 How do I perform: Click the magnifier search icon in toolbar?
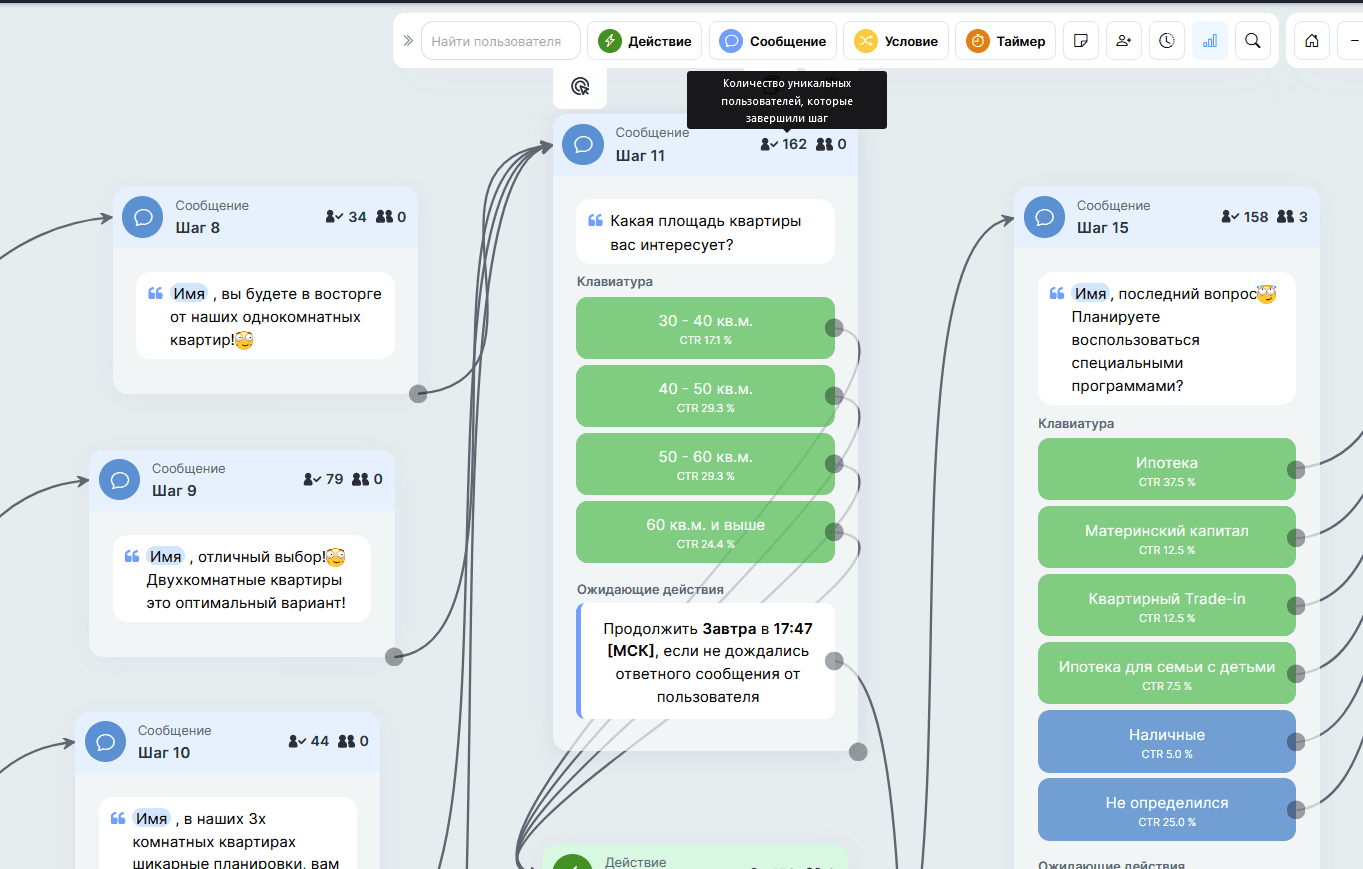click(1253, 41)
